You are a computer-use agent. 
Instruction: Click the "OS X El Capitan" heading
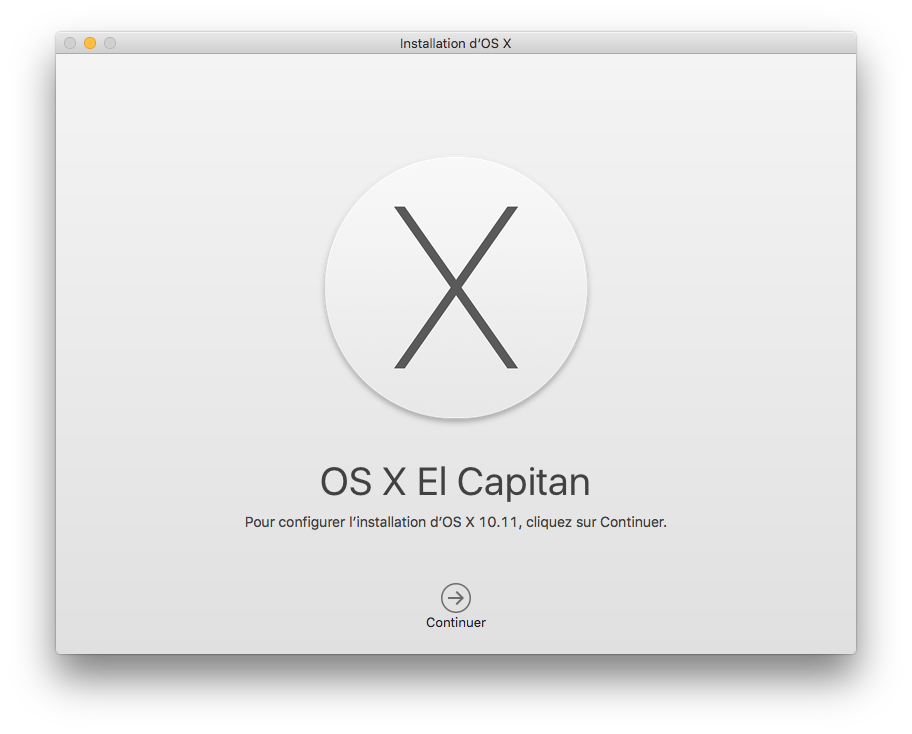pos(455,482)
